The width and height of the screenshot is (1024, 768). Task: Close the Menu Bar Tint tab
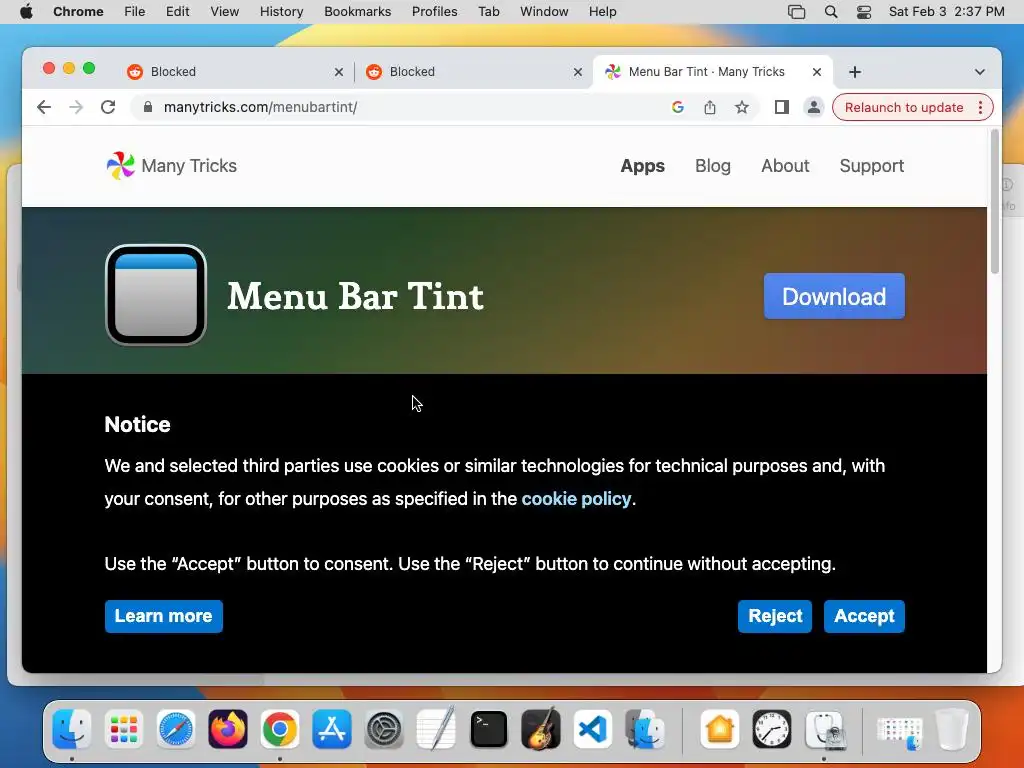(817, 72)
